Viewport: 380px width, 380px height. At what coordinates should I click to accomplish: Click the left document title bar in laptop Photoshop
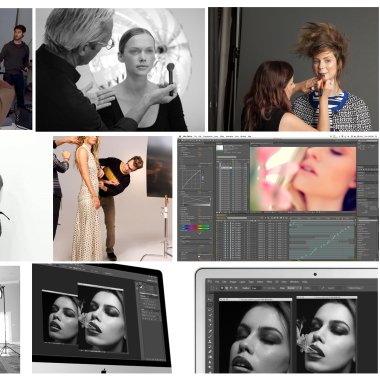coord(256,299)
